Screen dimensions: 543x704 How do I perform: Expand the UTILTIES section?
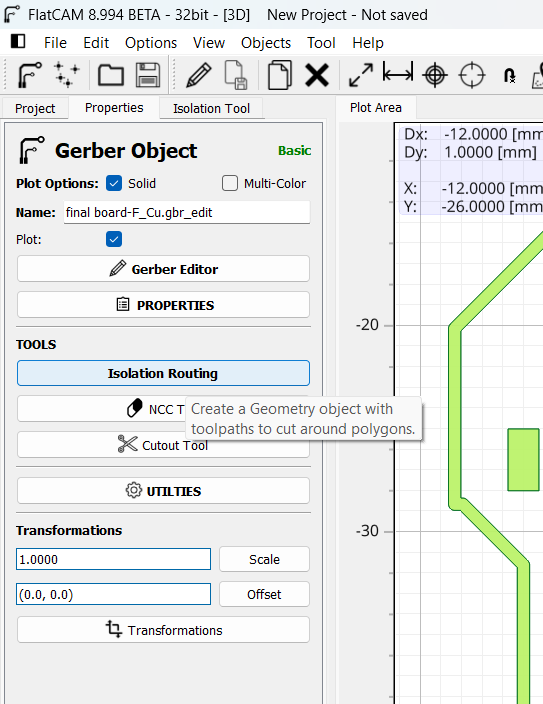(x=163, y=491)
